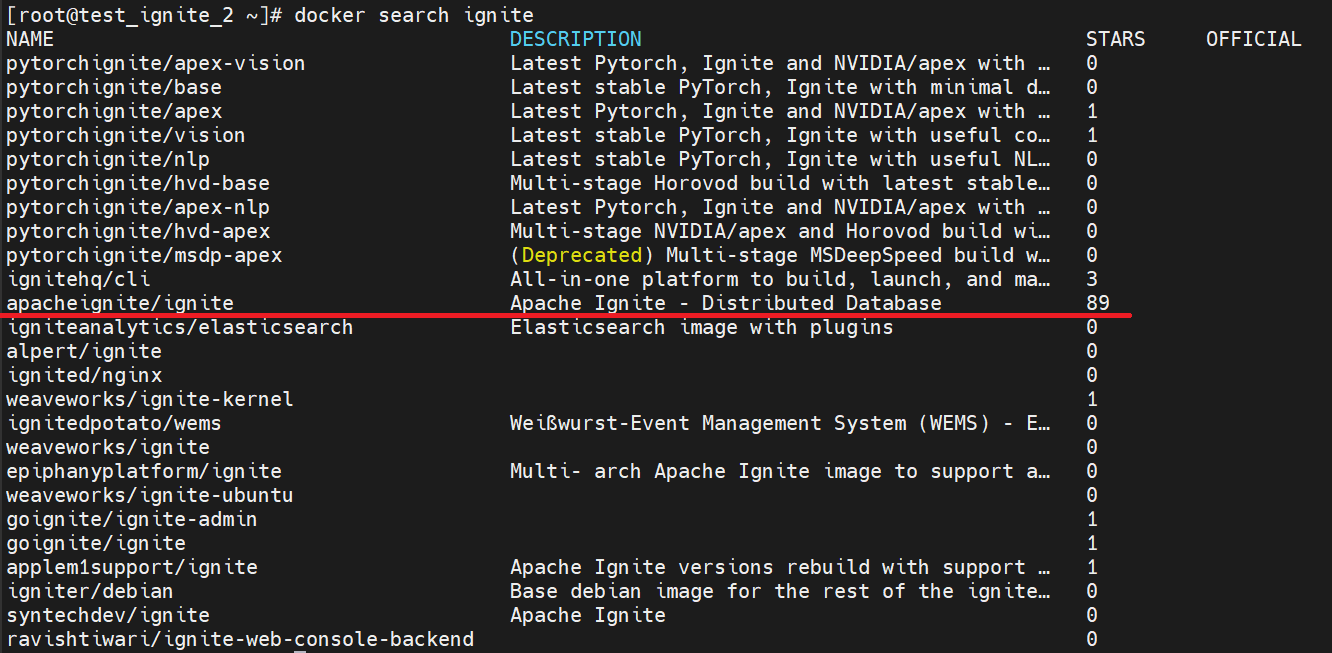Click igniteanalytics/elasticsearch image name
Screen dimensions: 1332x653
(180, 327)
